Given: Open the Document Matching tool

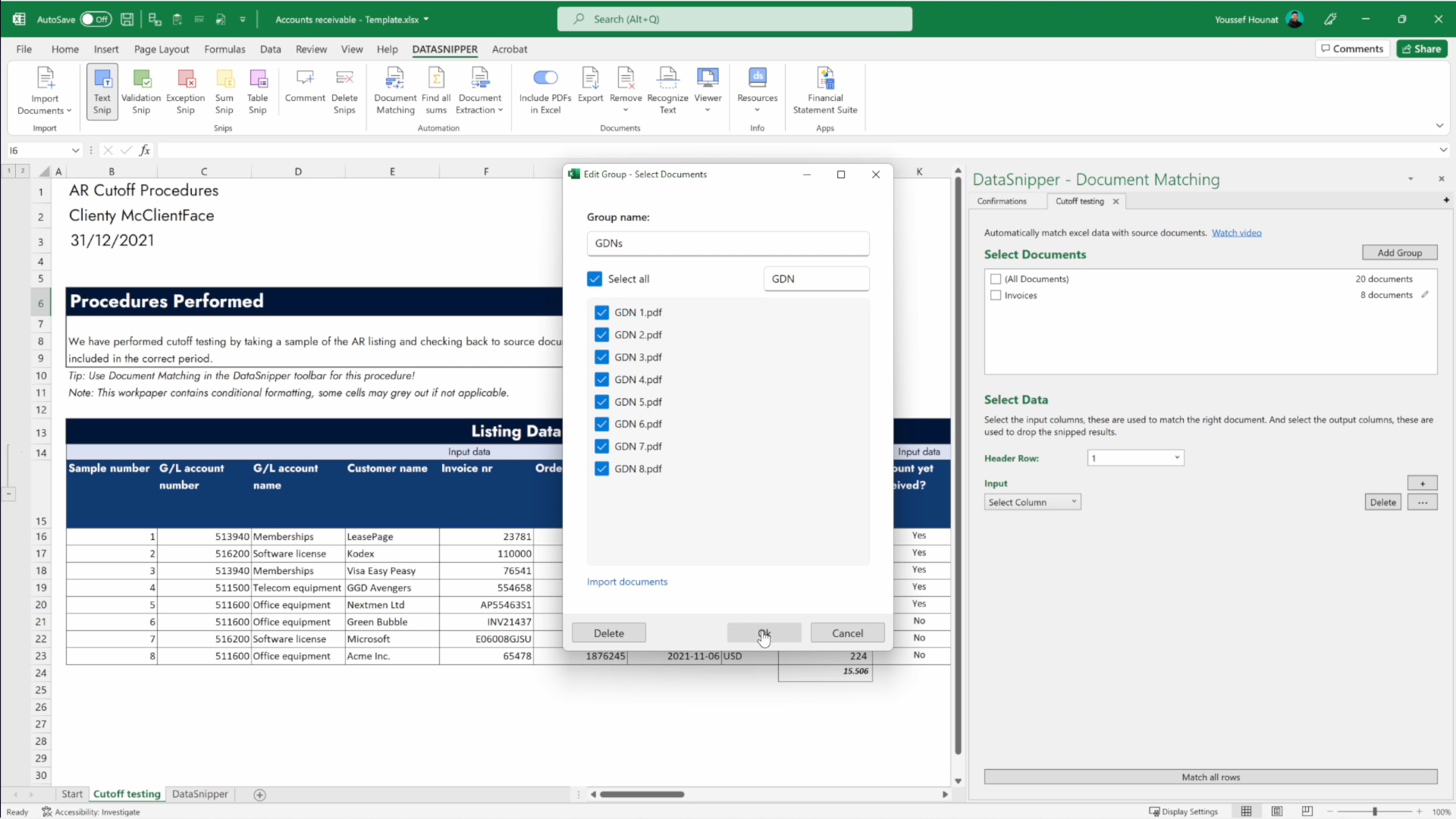Looking at the screenshot, I should point(394,89).
